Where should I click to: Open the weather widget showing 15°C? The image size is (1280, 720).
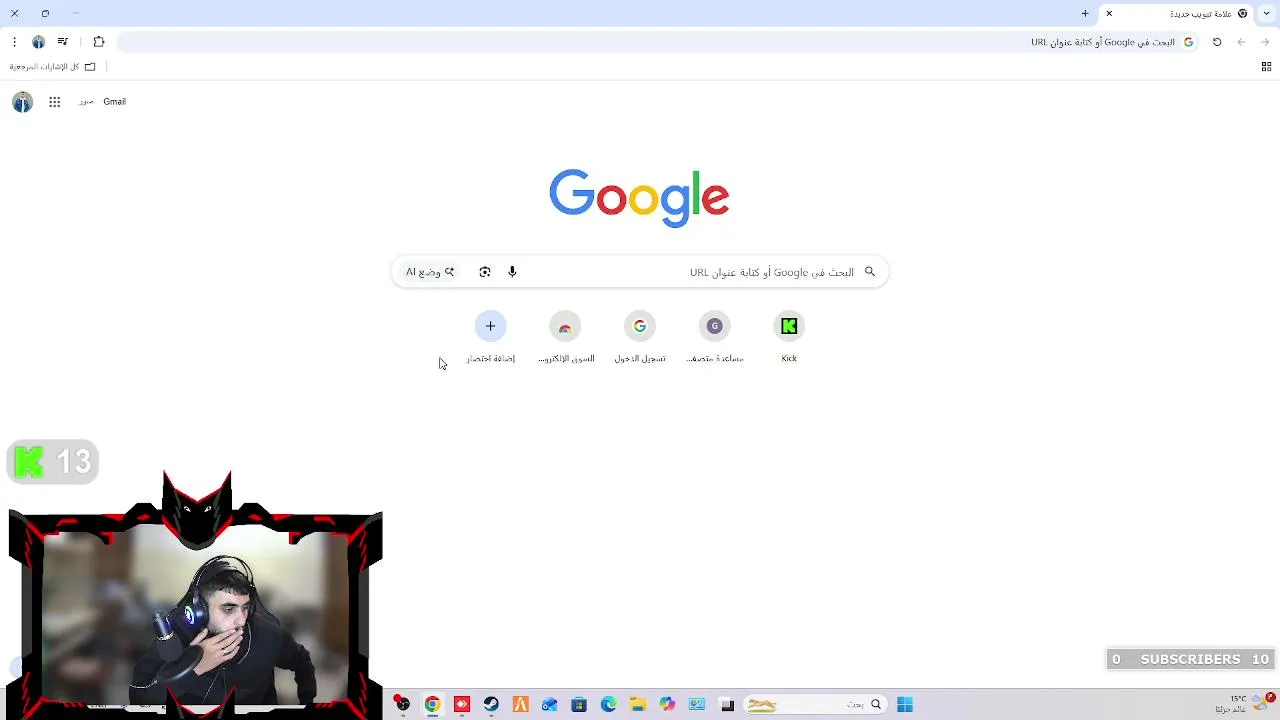click(1245, 704)
